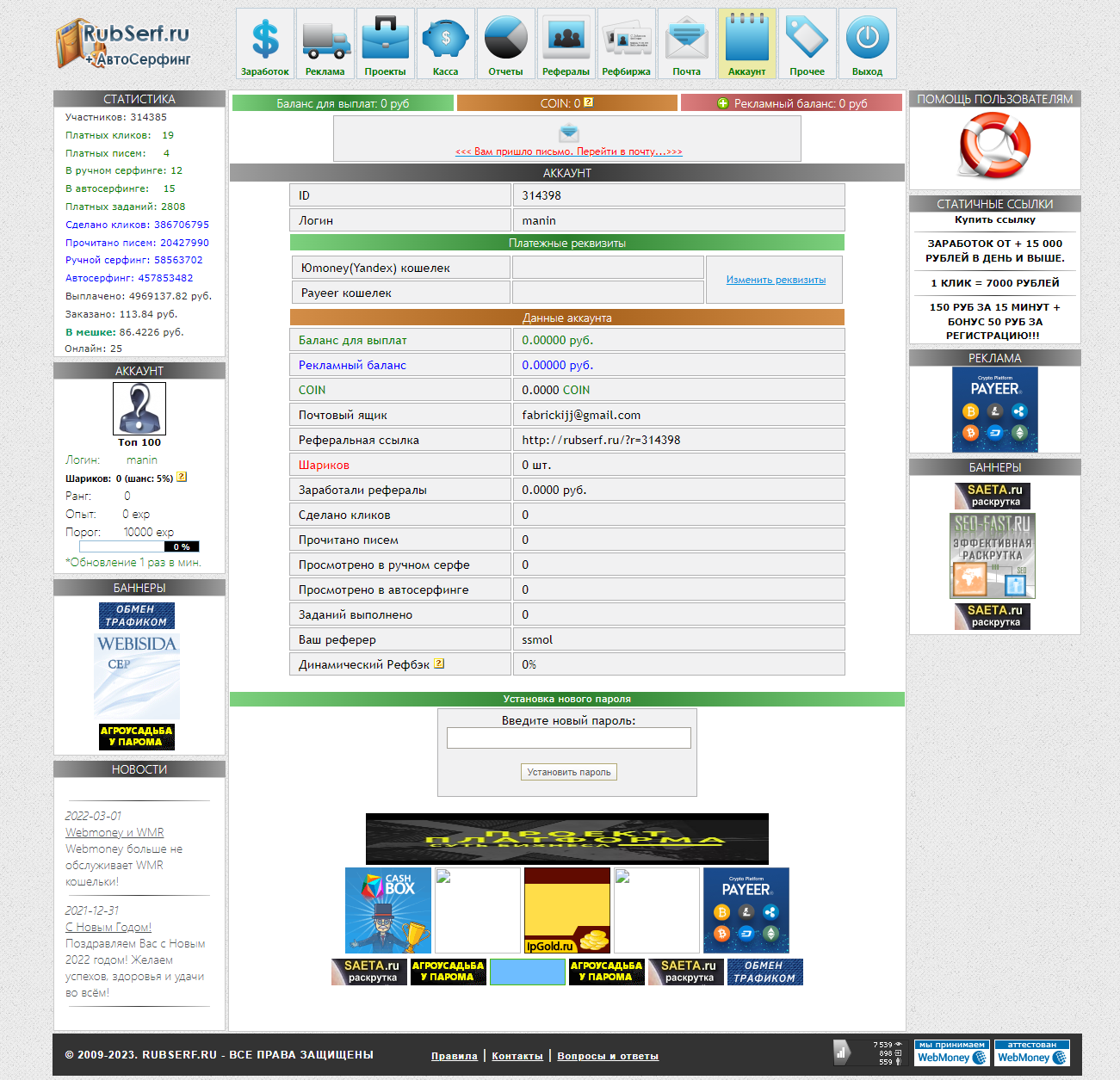Click the visitor counter in the footer
Viewport: 1120px width, 1080px height.
(x=869, y=1052)
